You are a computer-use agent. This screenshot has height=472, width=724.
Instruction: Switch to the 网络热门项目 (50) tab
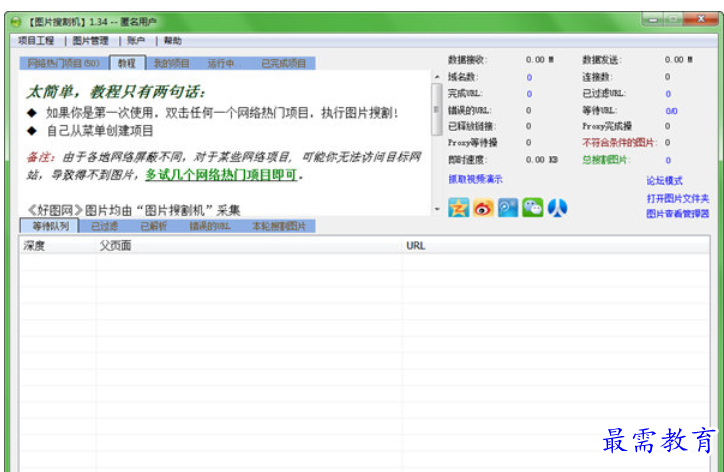[x=62, y=63]
